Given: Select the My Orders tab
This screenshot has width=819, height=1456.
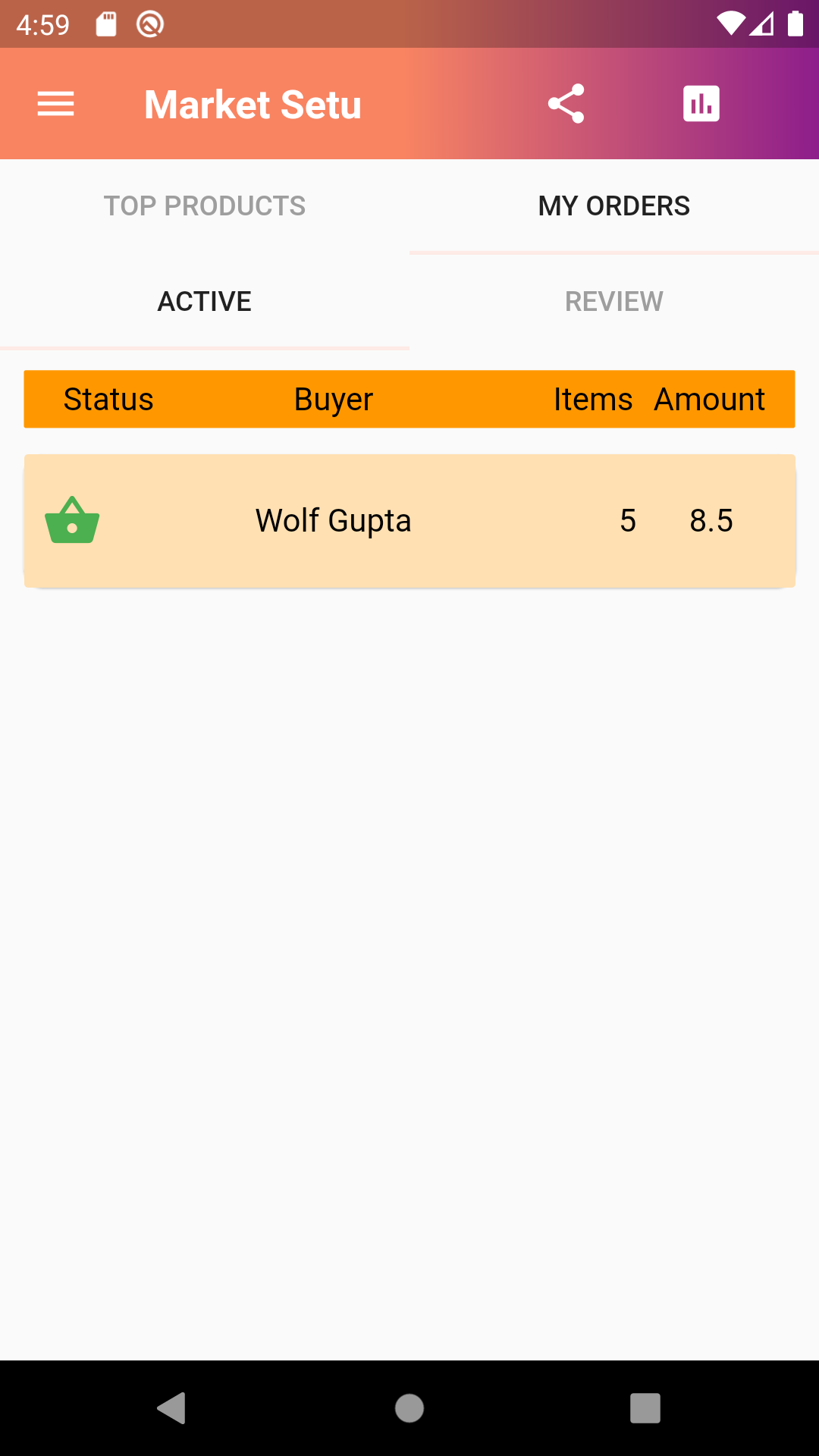Looking at the screenshot, I should pyautogui.click(x=614, y=206).
